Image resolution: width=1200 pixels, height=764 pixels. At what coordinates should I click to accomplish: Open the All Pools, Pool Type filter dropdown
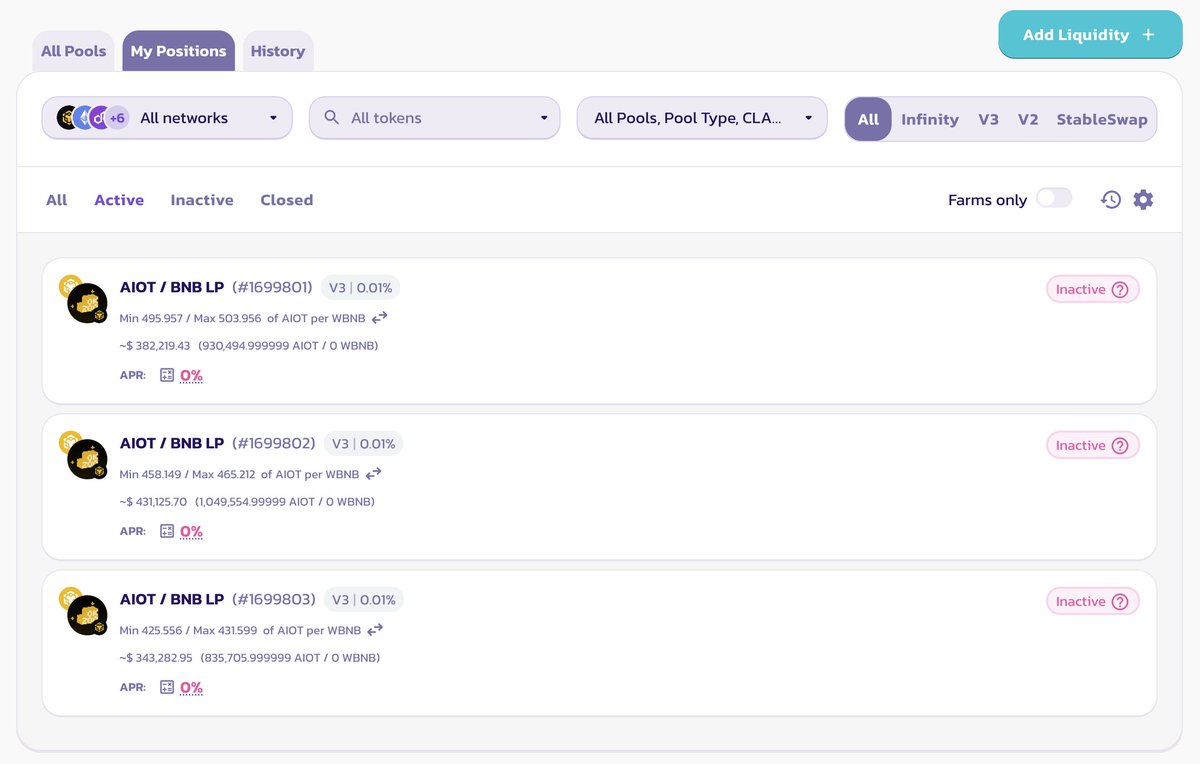coord(702,118)
